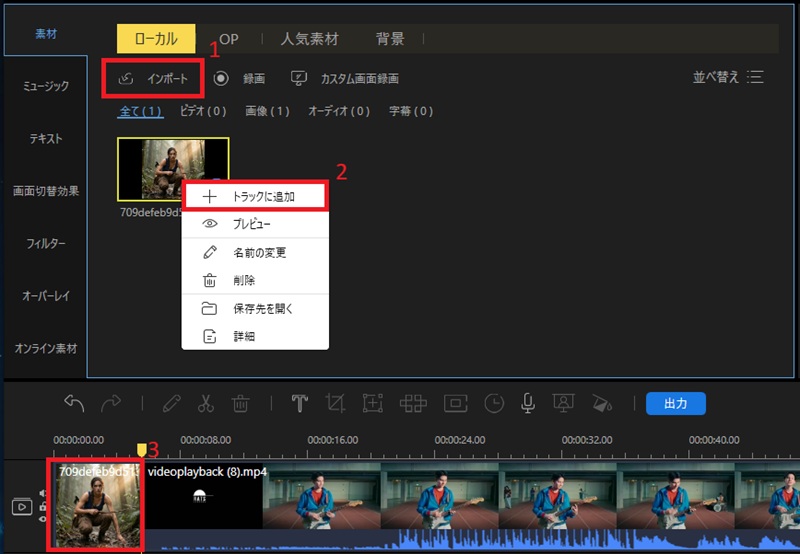Click the blue audio waveform under the clip

(469, 540)
